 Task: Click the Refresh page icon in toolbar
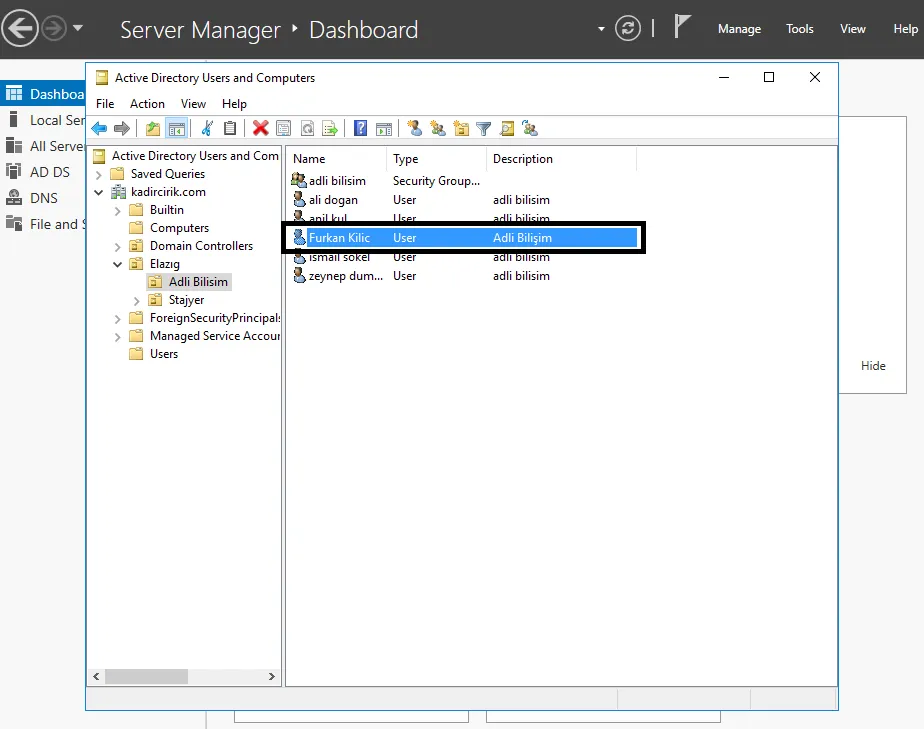click(307, 128)
